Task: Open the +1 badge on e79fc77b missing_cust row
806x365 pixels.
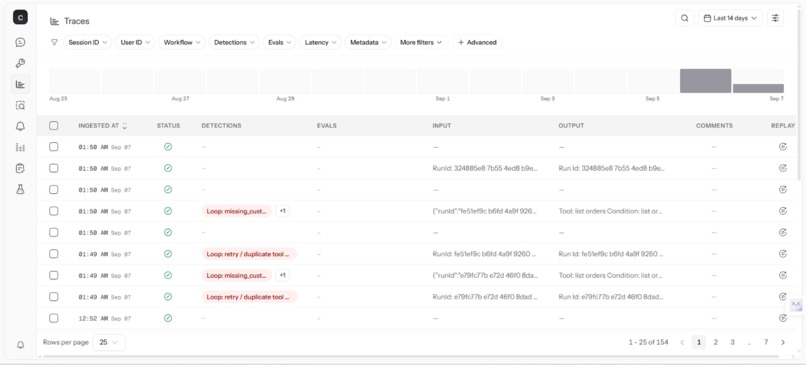Action: point(282,276)
